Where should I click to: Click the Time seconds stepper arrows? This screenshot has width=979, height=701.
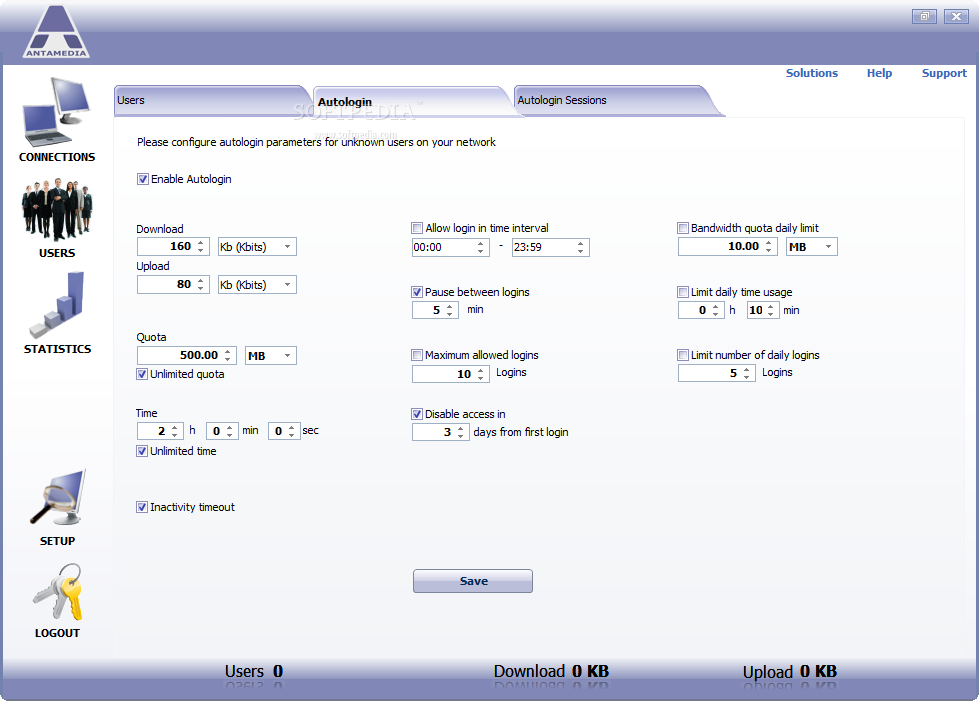[291, 431]
